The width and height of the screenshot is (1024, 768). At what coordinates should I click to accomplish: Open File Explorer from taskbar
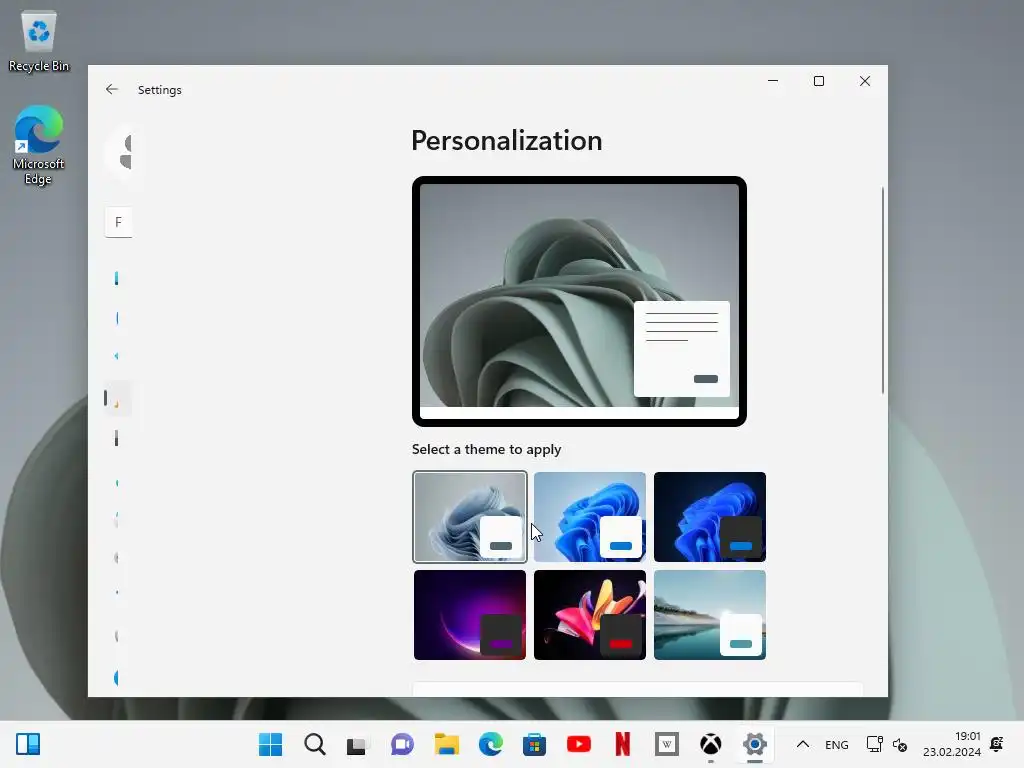coord(447,744)
